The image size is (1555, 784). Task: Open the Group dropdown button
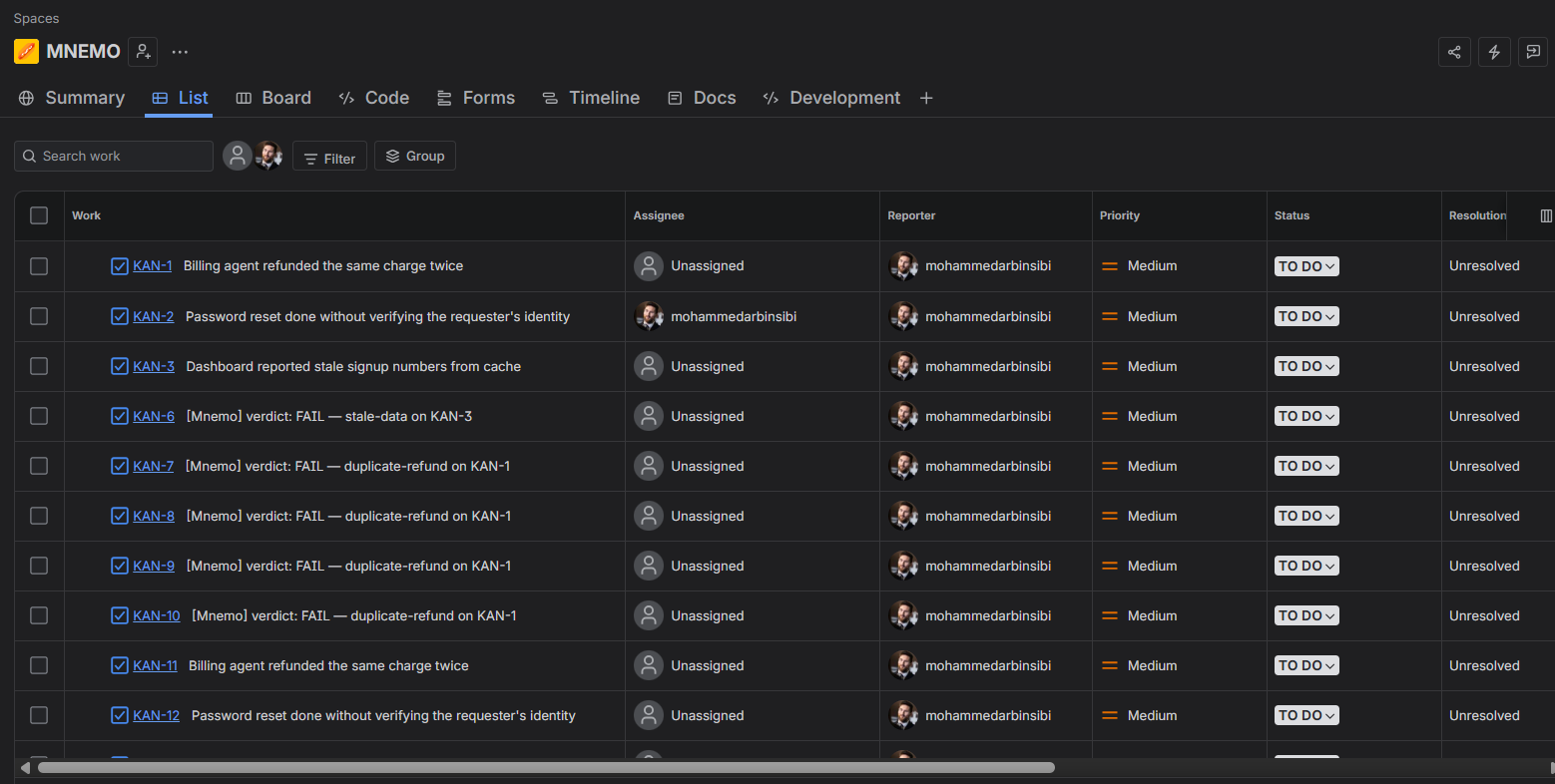point(415,156)
